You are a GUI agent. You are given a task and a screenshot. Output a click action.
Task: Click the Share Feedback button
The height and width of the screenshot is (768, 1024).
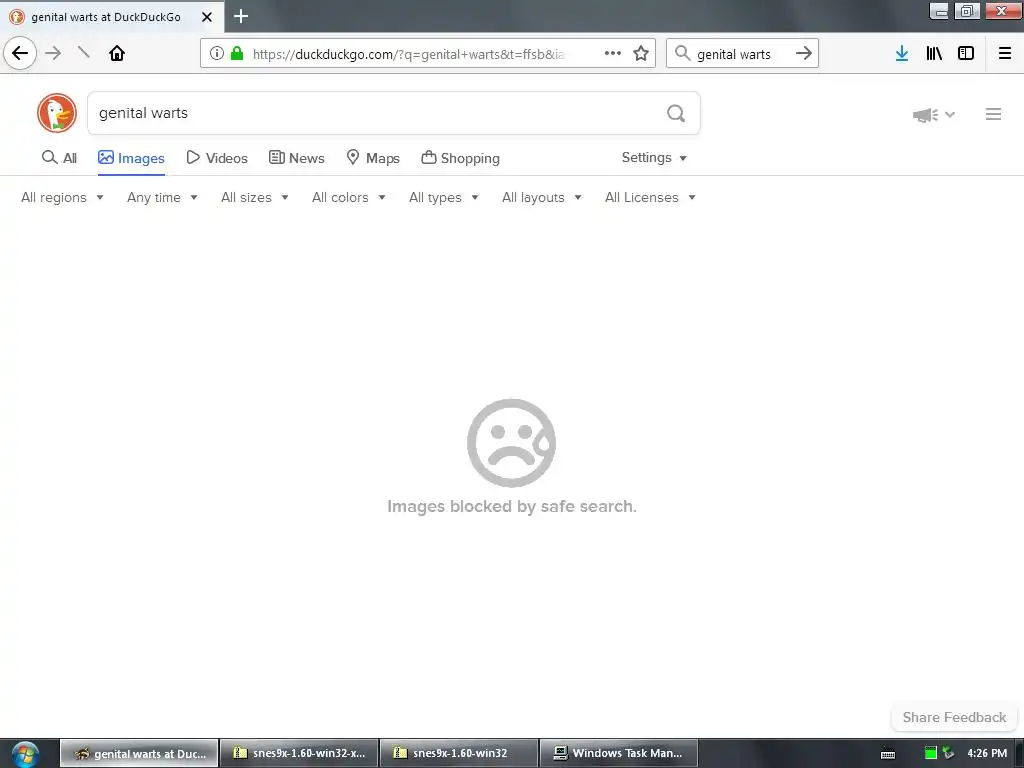click(x=954, y=717)
